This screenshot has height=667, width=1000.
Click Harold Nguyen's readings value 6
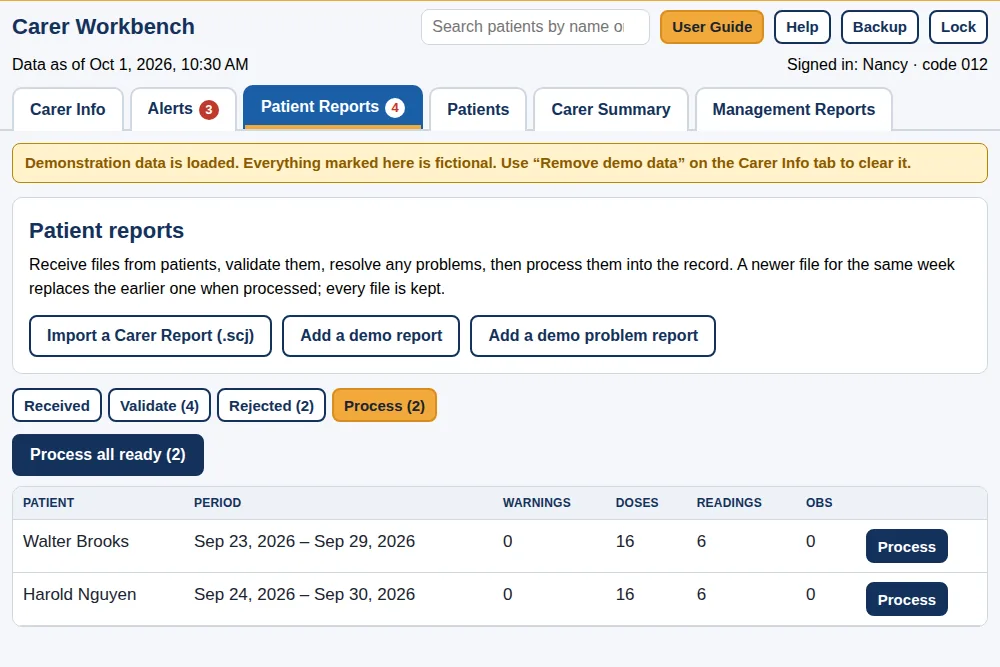click(x=702, y=594)
